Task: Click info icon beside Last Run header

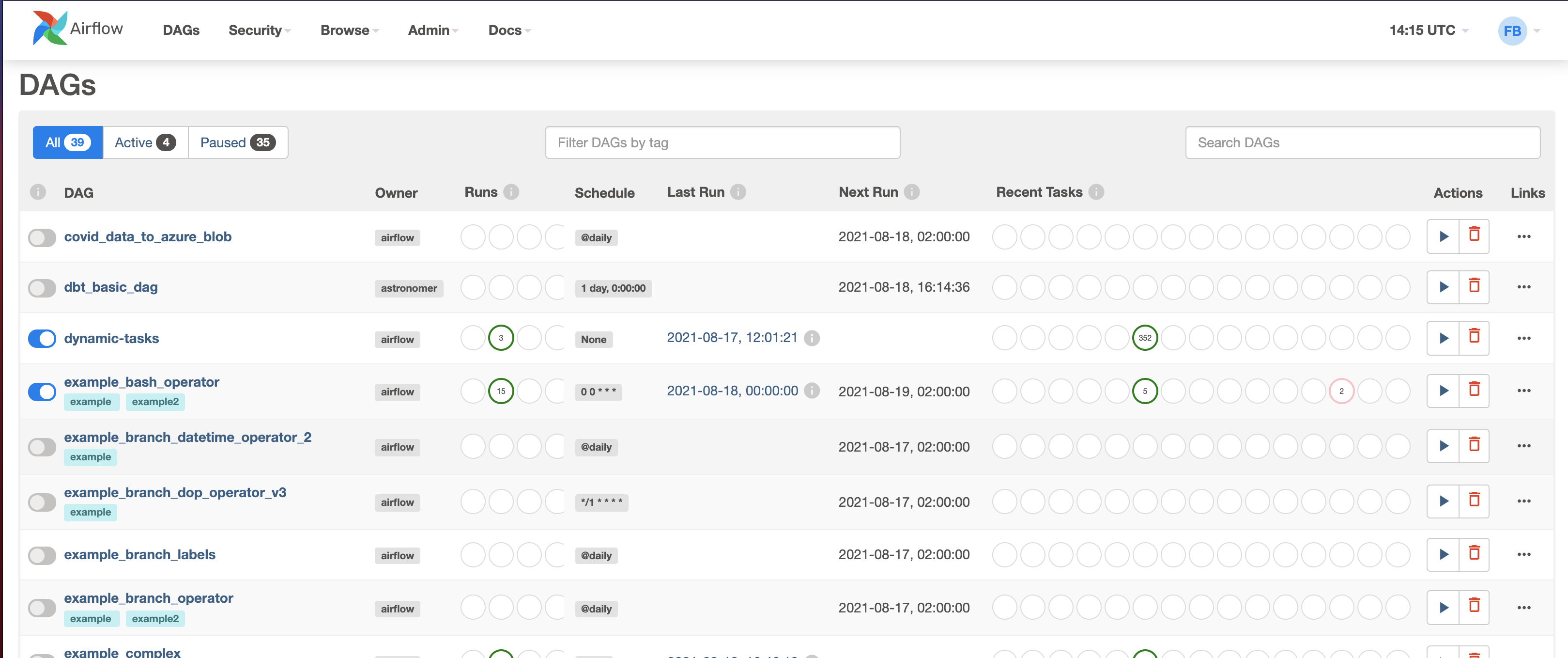Action: coord(738,192)
